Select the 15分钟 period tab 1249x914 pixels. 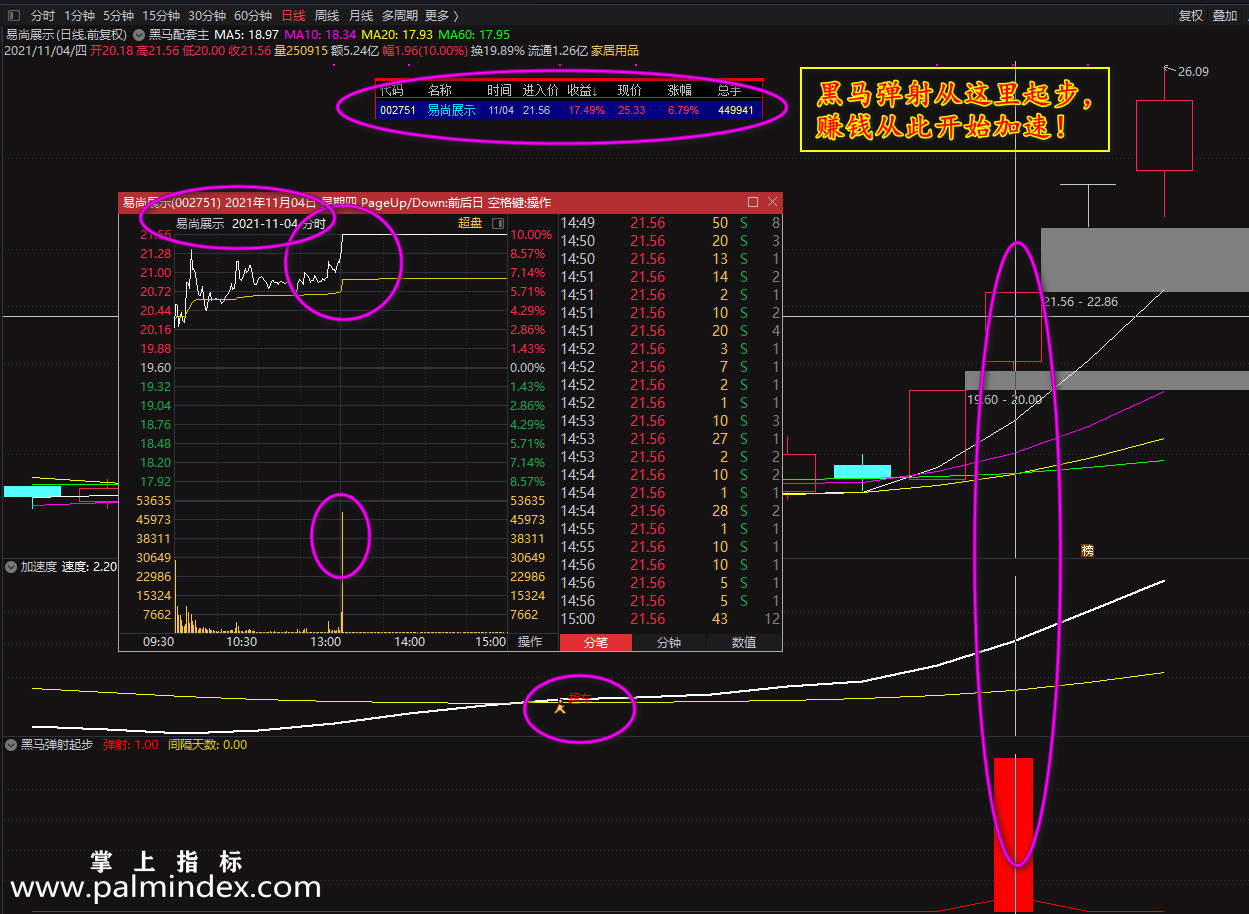pyautogui.click(x=160, y=16)
